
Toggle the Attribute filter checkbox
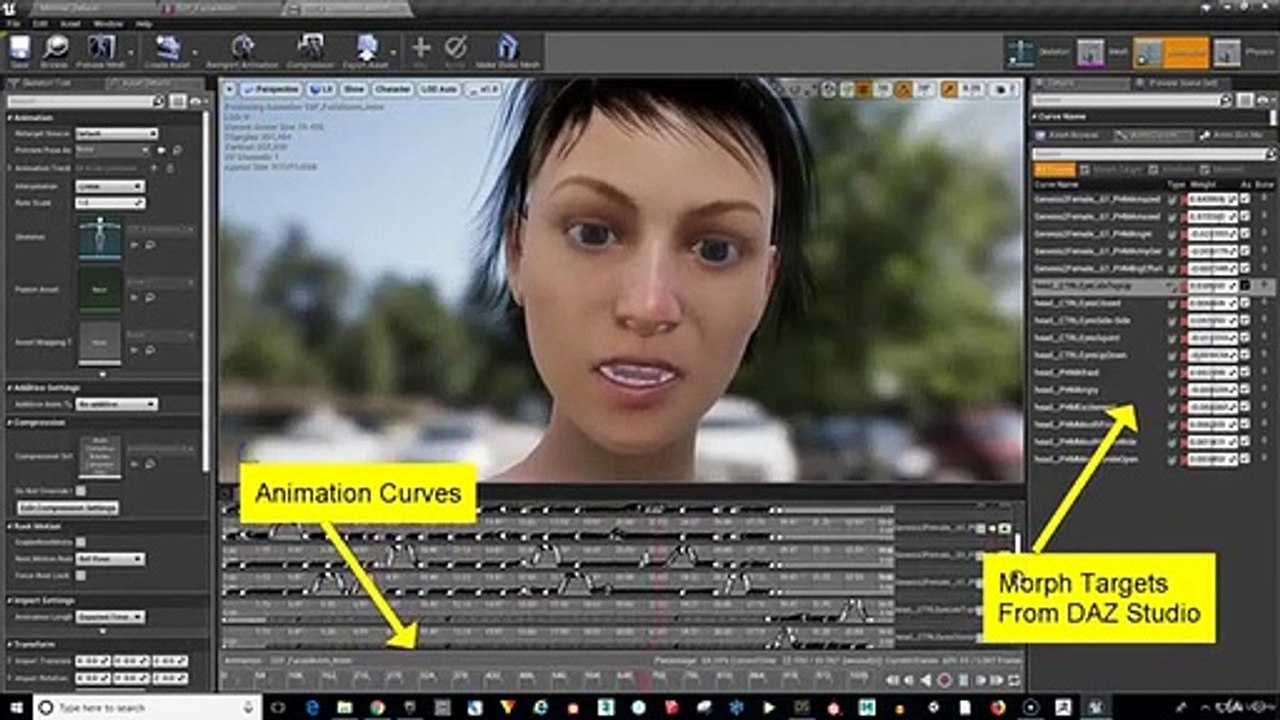(1153, 170)
